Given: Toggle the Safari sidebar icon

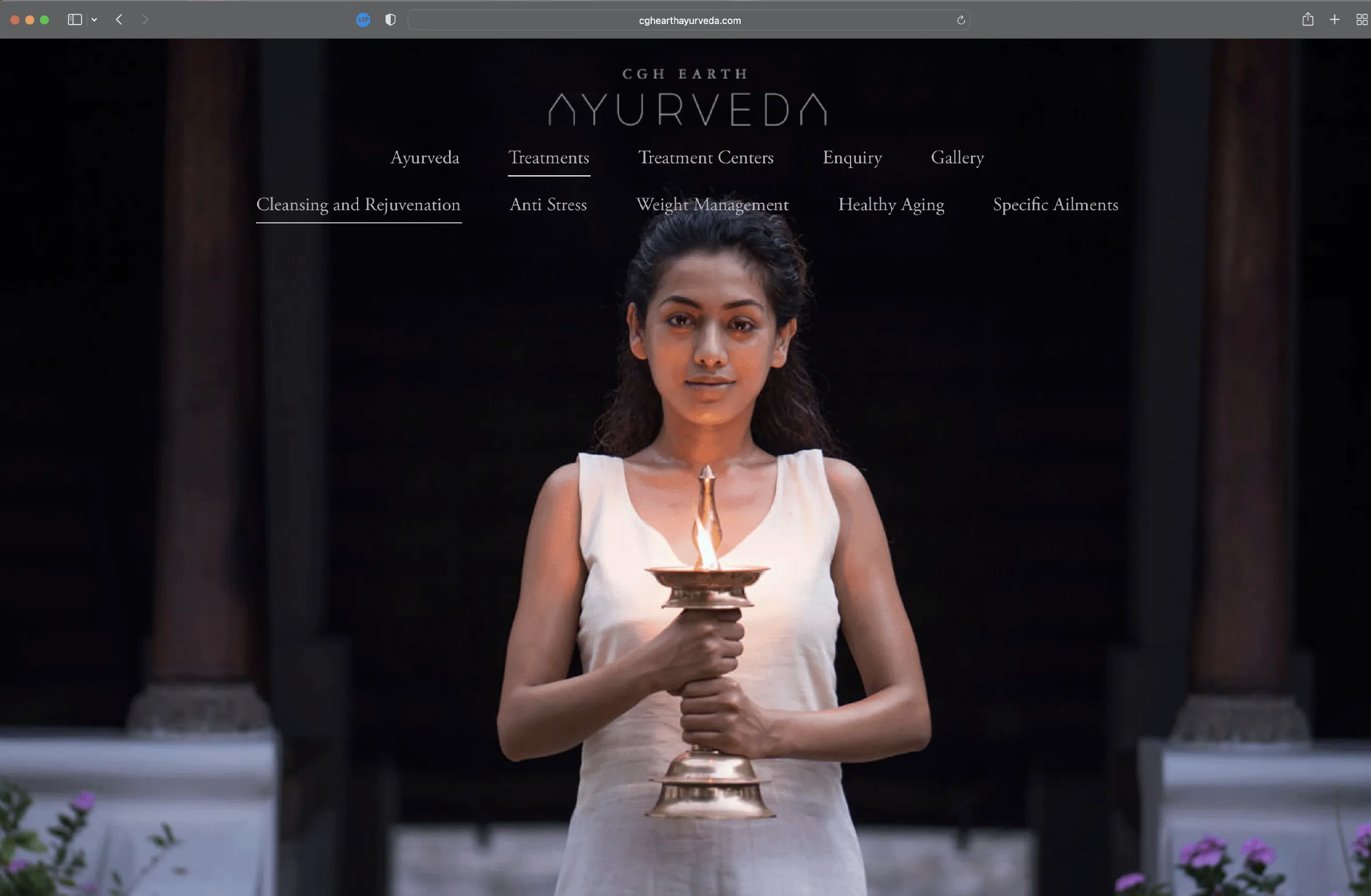Looking at the screenshot, I should pyautogui.click(x=75, y=19).
